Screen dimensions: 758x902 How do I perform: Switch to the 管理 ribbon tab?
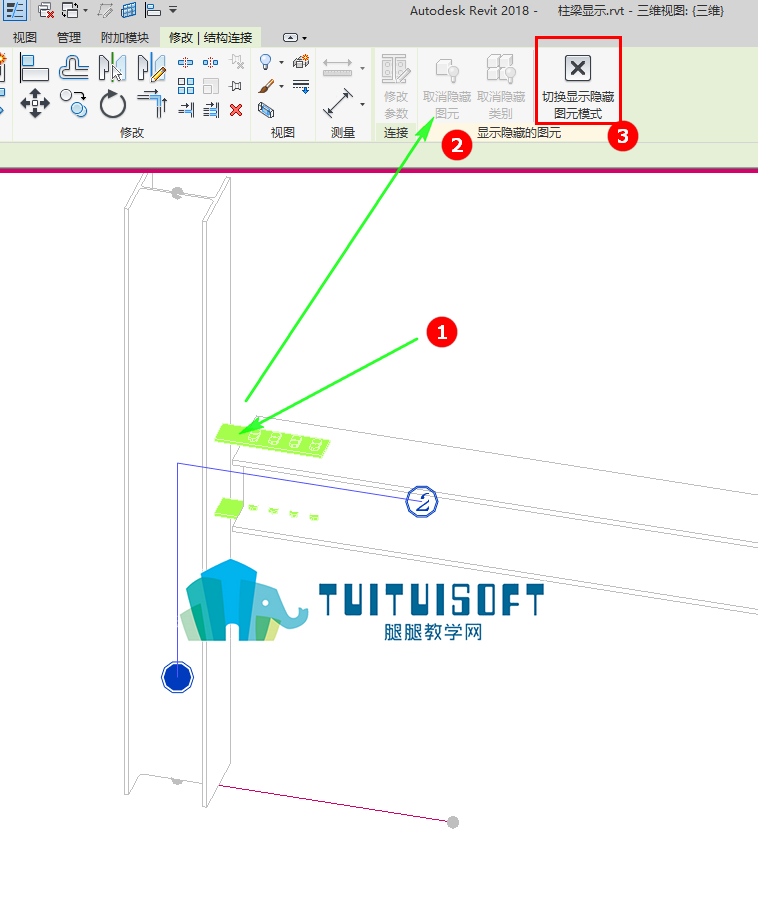coord(69,38)
